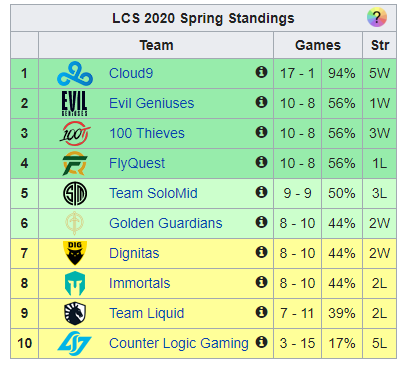
Task: Open the 100 Thieves info icon
Action: point(261,132)
